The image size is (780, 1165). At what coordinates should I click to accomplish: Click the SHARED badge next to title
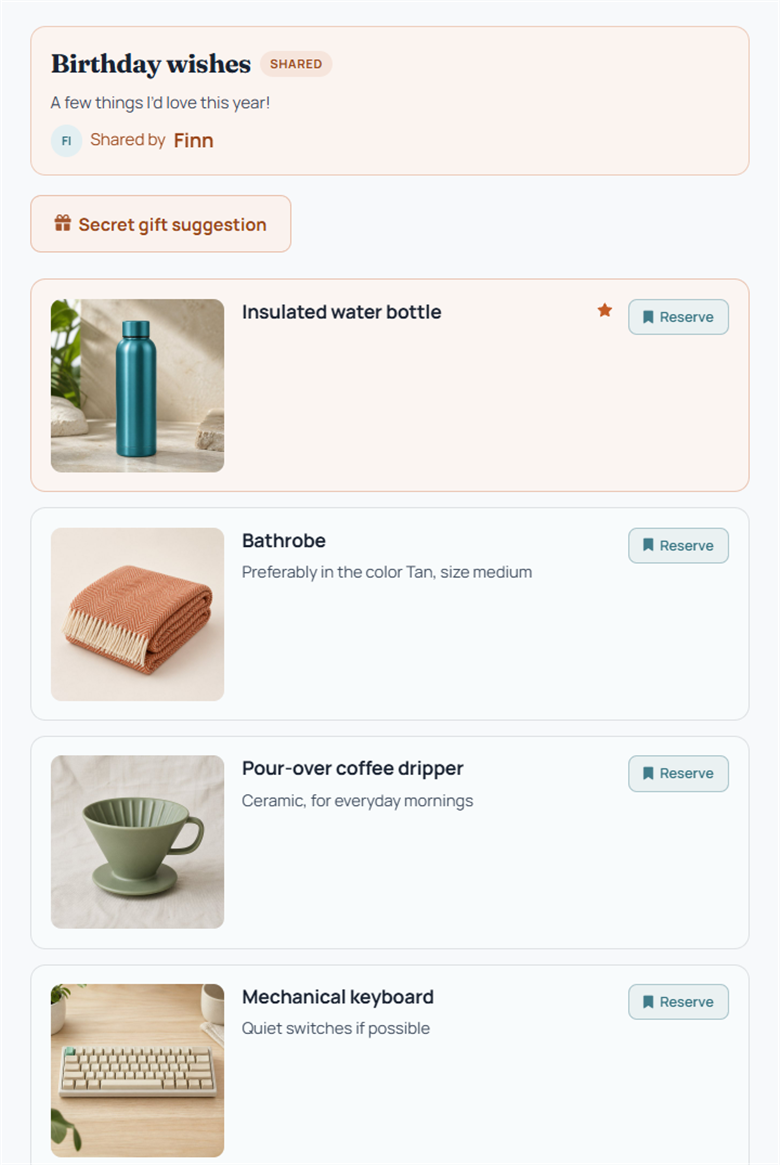[296, 64]
